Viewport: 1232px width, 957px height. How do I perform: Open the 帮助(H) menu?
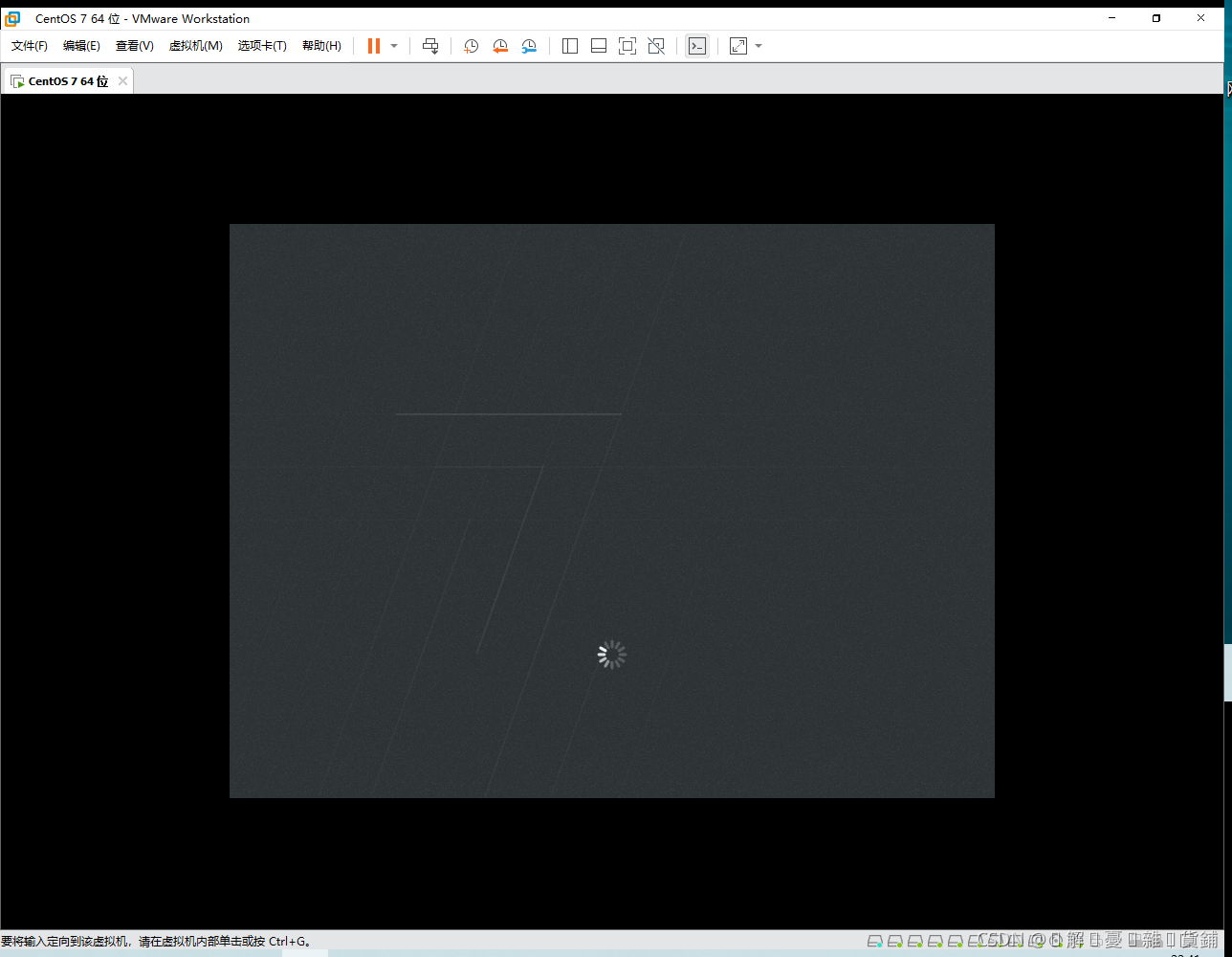pyautogui.click(x=321, y=46)
